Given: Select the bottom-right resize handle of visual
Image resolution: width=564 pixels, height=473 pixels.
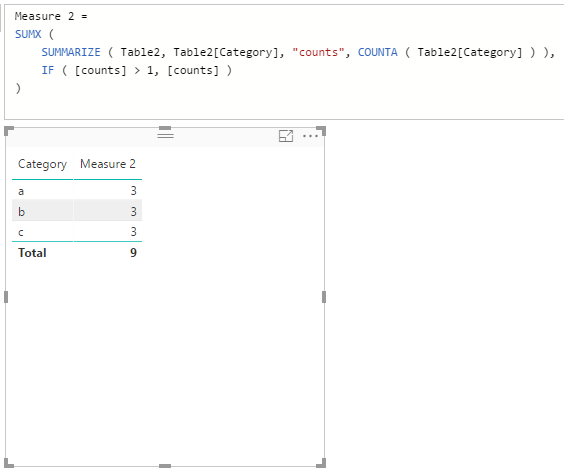Looking at the screenshot, I should pyautogui.click(x=321, y=463).
